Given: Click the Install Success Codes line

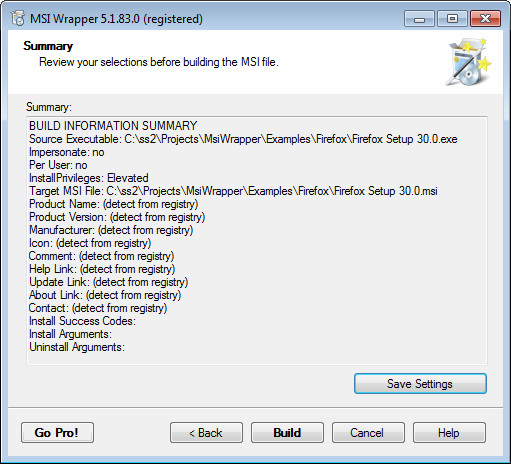Looking at the screenshot, I should tap(82, 321).
